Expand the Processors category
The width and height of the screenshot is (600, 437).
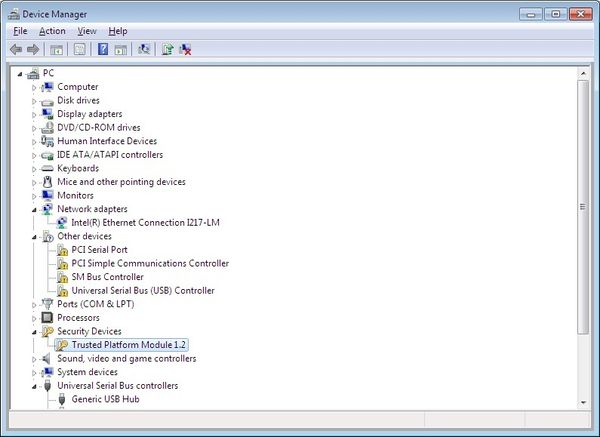tap(34, 318)
